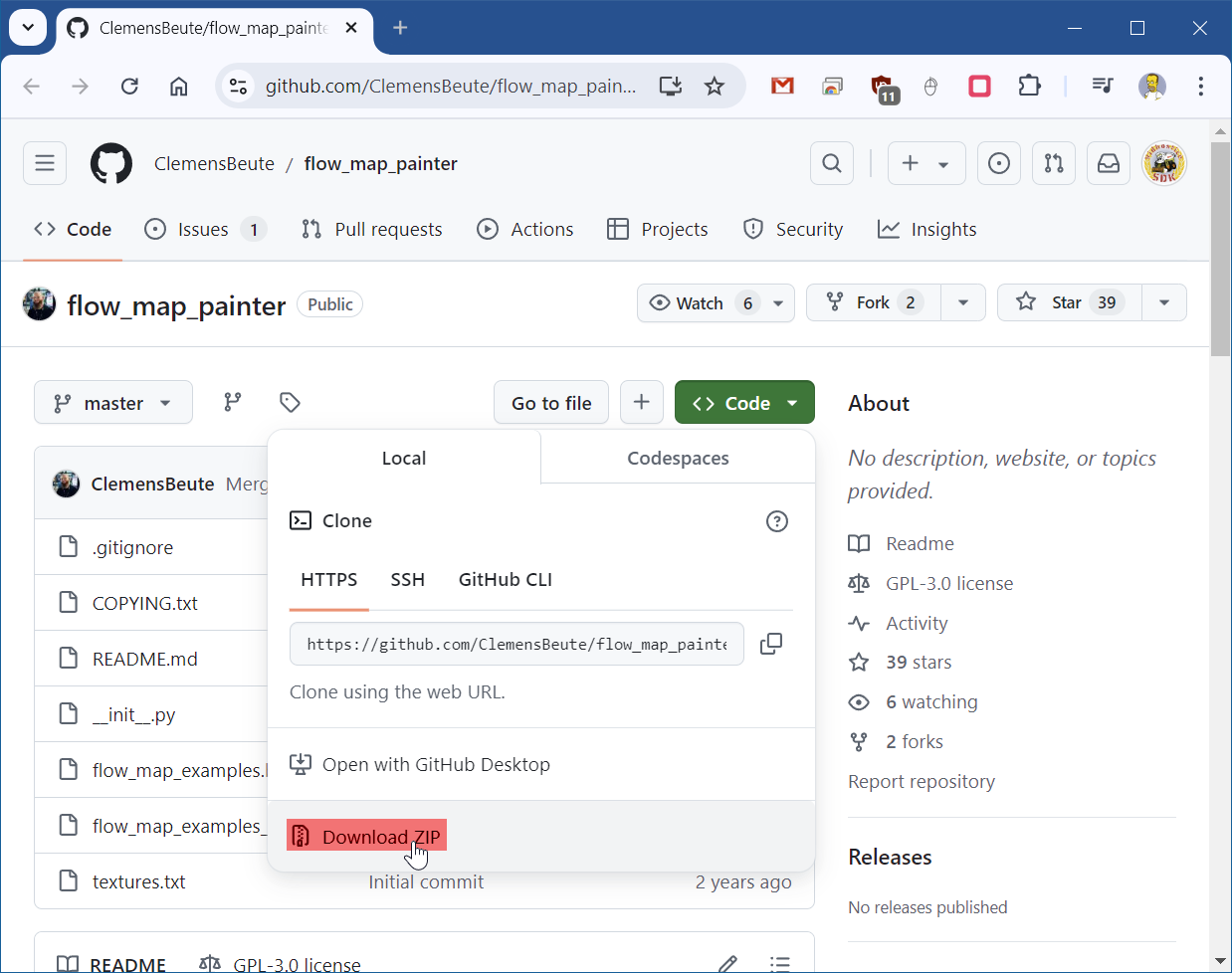Add file using the plus button
The image size is (1232, 973).
[642, 402]
